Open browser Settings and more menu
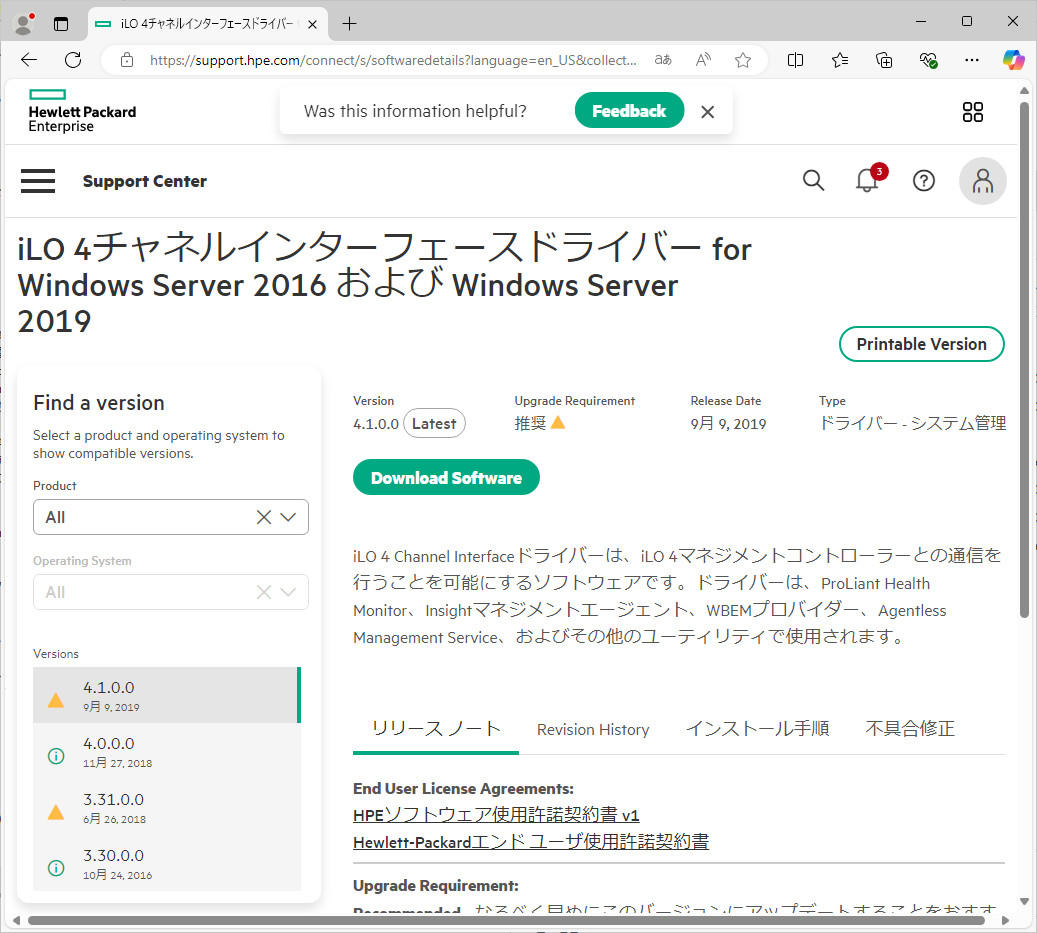Screen dimensions: 1037x933 point(972,60)
